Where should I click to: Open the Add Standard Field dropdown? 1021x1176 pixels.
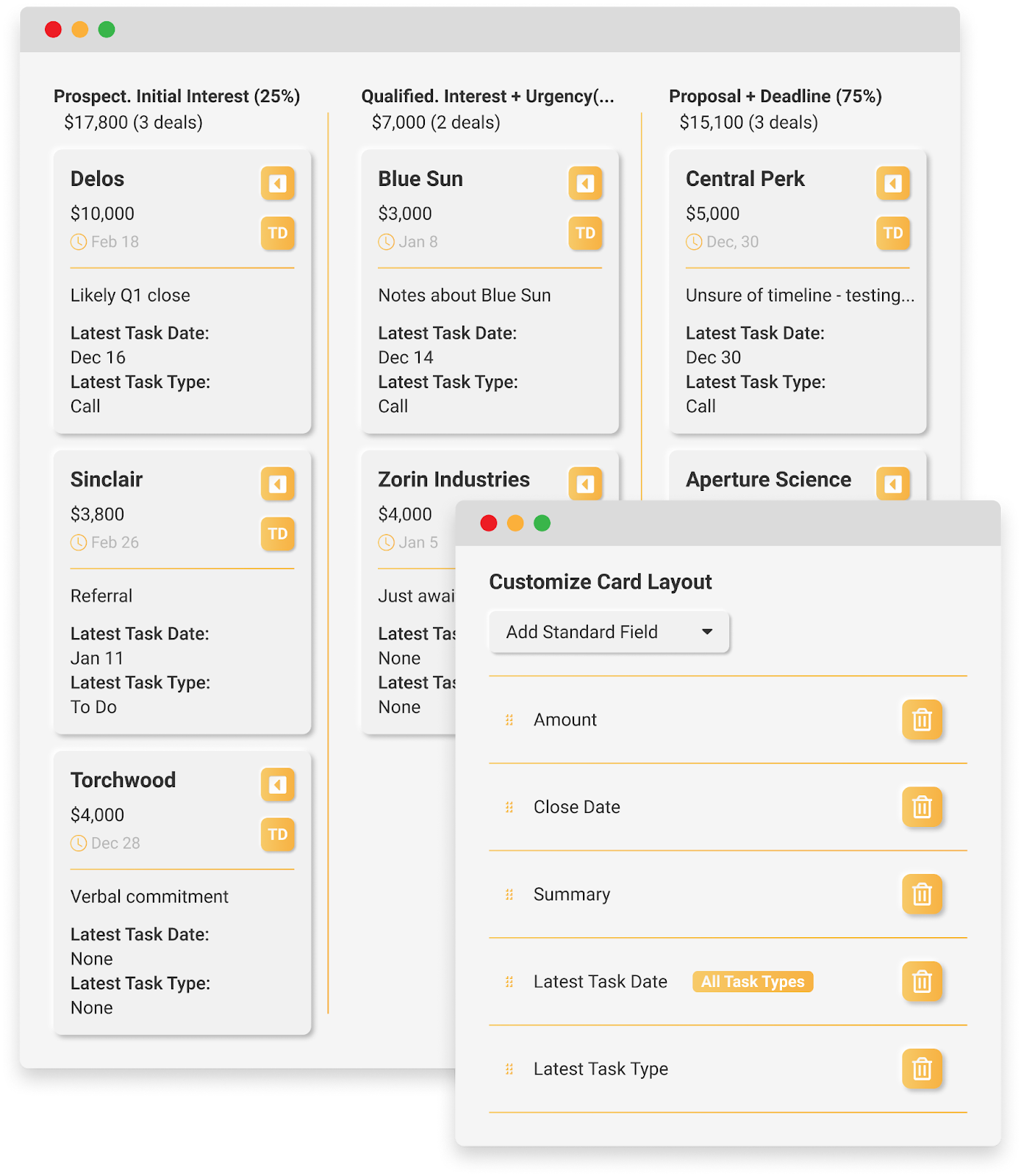click(x=609, y=632)
